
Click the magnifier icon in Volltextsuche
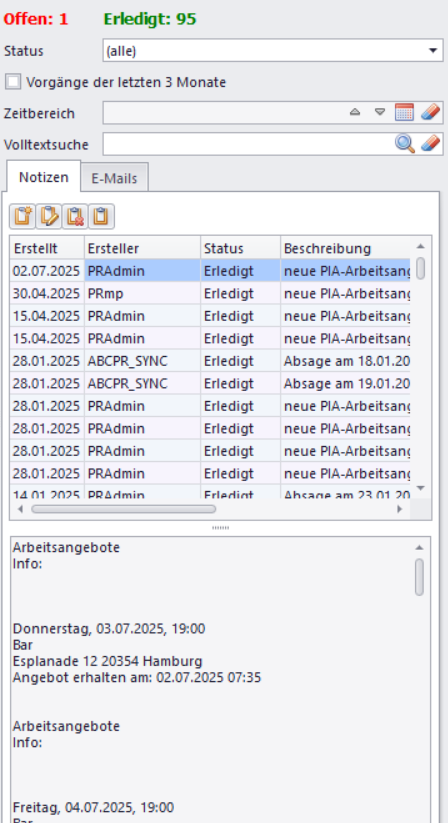pos(404,143)
